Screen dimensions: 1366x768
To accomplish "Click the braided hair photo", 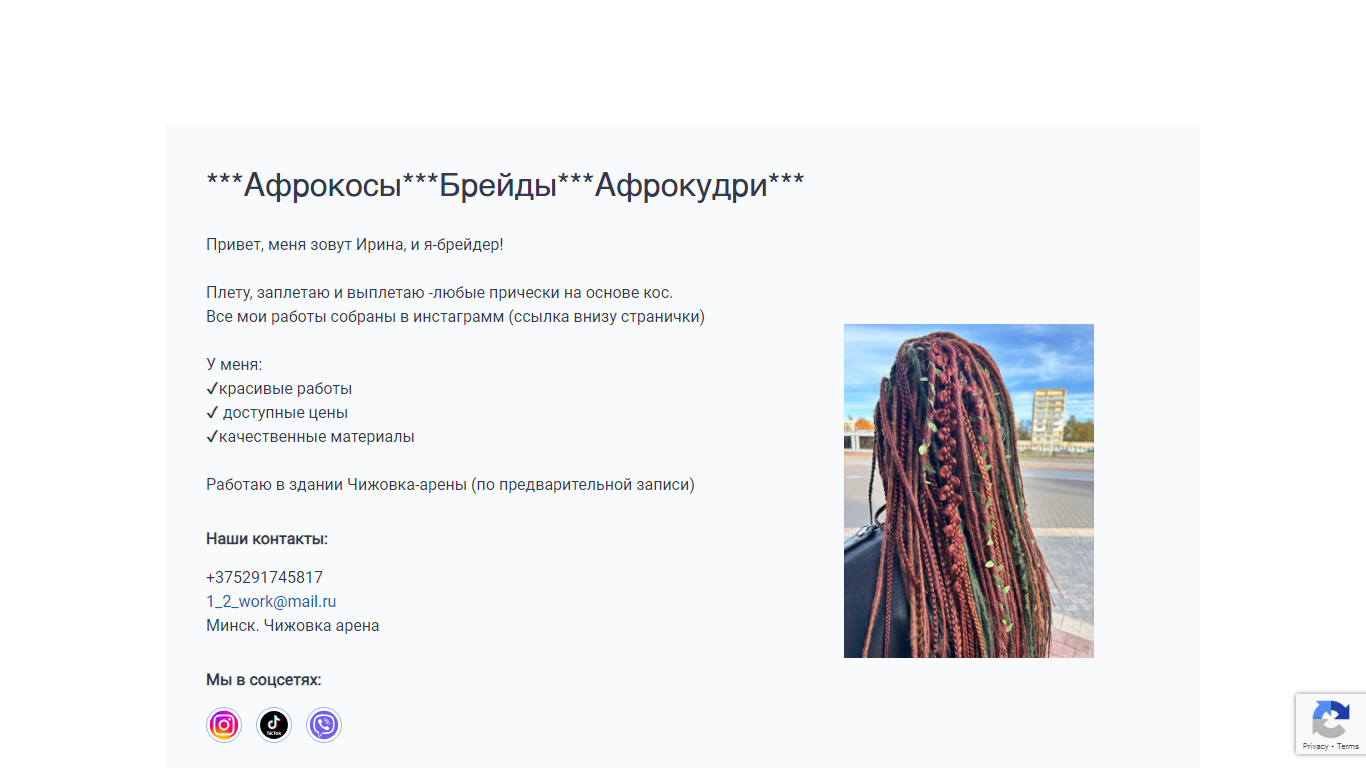I will click(969, 491).
